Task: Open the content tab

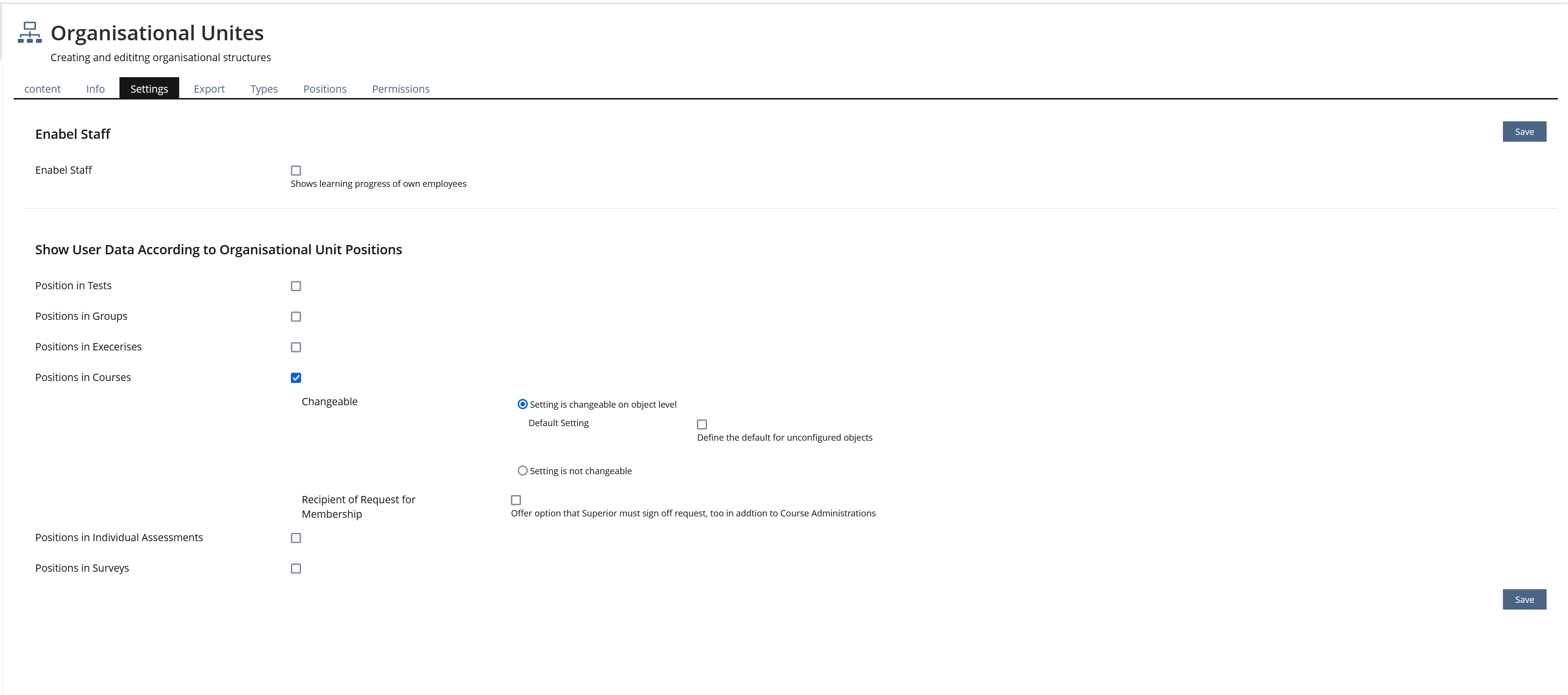Action: coord(42,89)
